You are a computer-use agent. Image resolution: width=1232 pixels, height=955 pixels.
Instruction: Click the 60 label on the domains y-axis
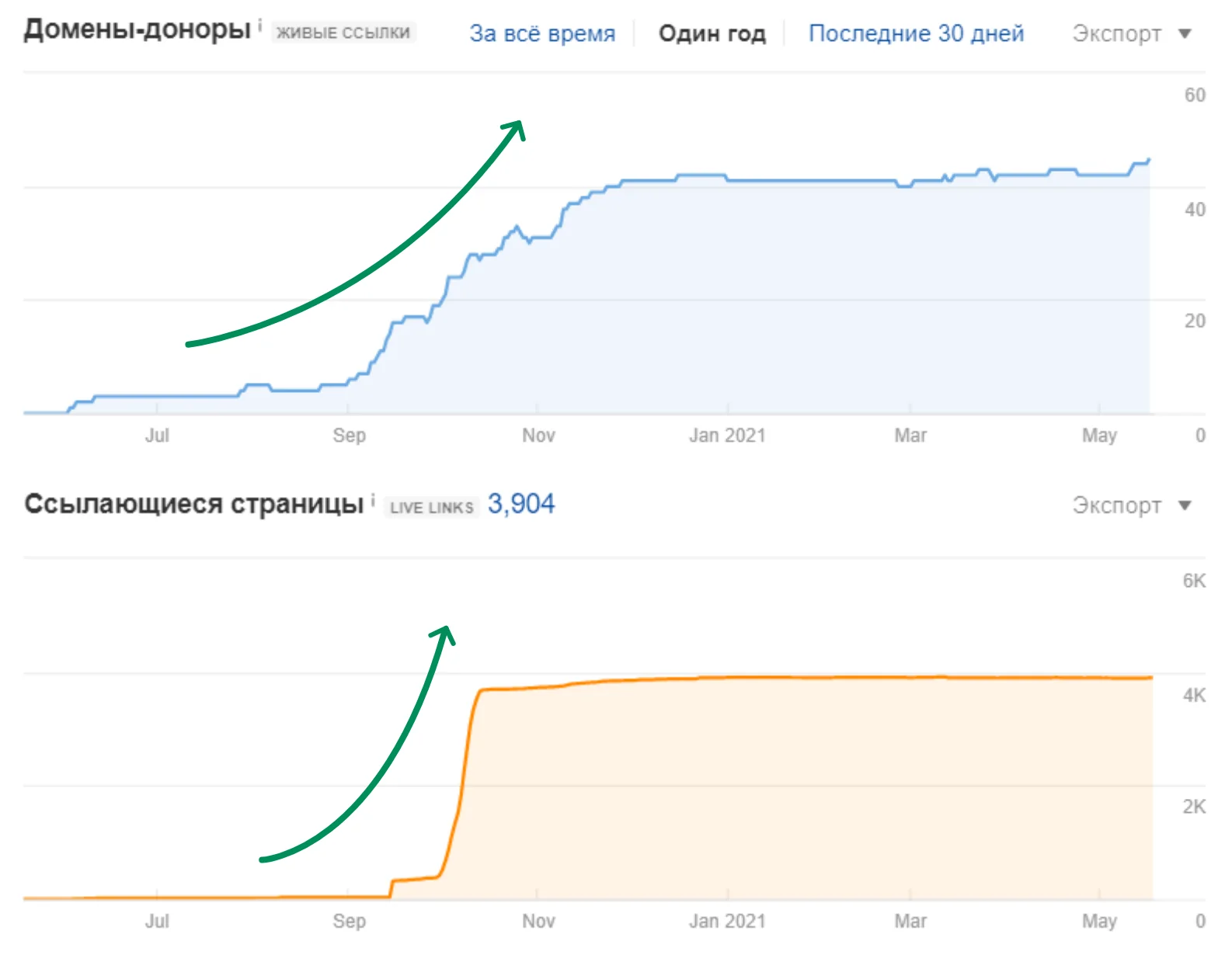click(1194, 95)
